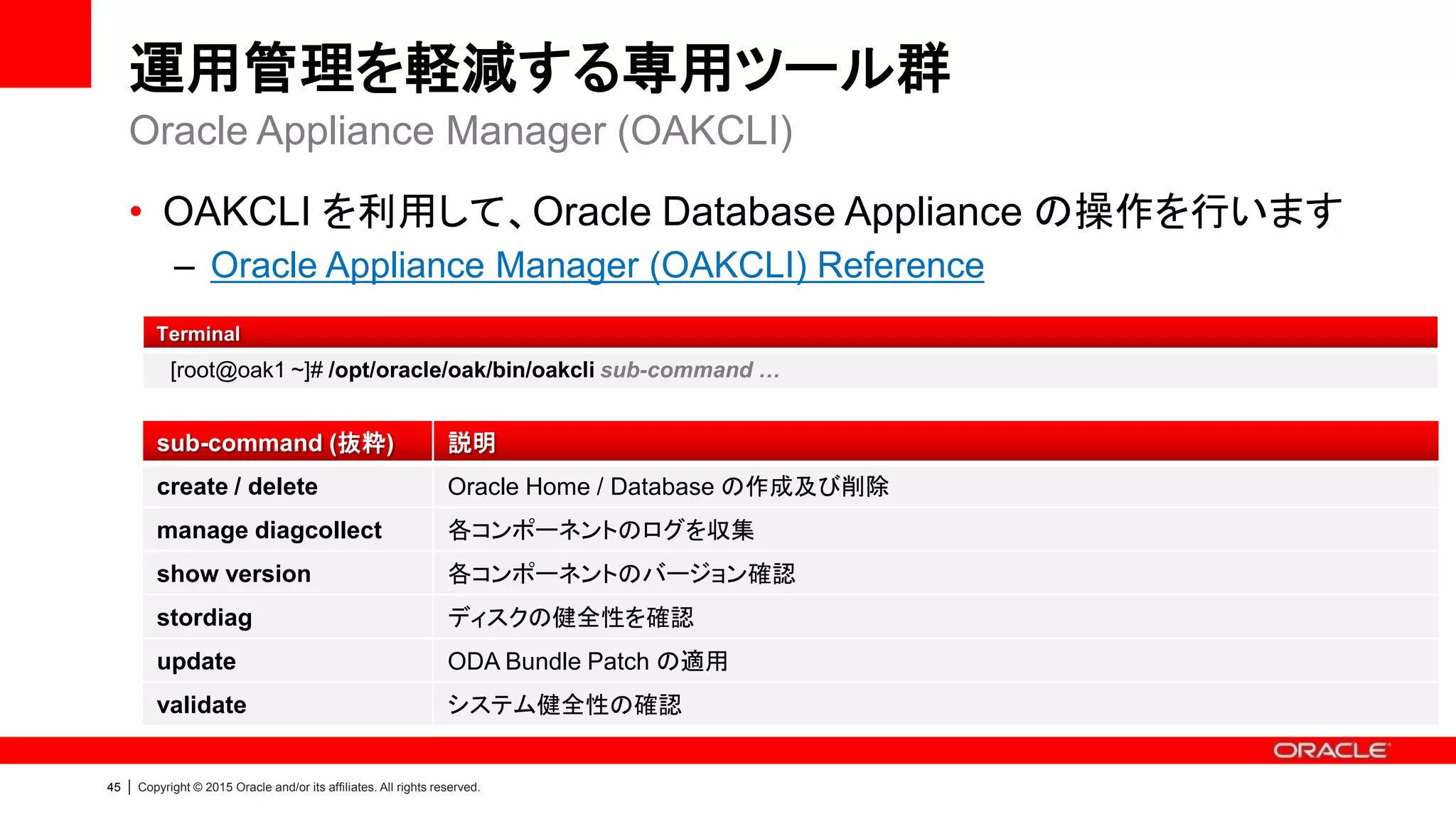Select the 'stordiag' table cell
The image size is (1456, 819).
tap(287, 617)
